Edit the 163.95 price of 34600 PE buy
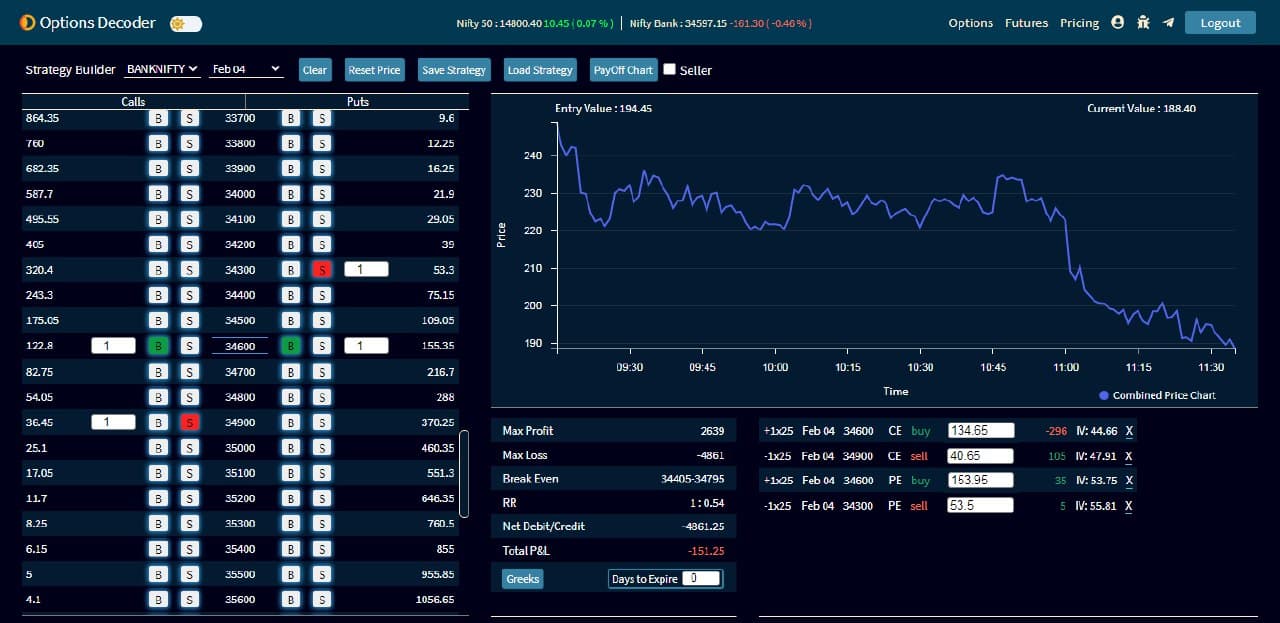 [x=981, y=480]
